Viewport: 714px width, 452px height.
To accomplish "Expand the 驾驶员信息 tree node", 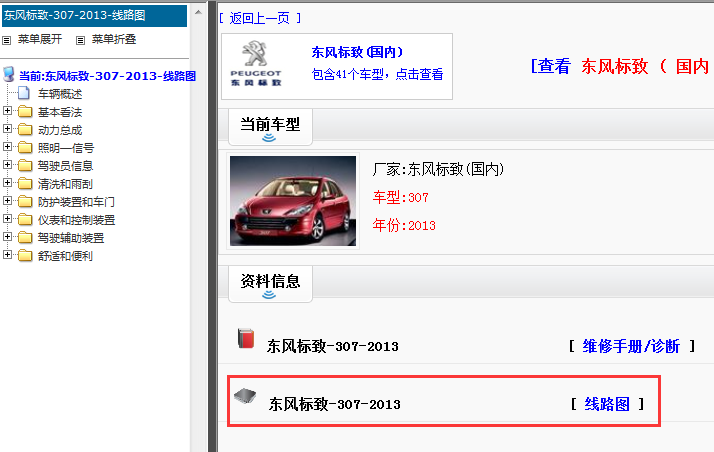I will click(7, 165).
